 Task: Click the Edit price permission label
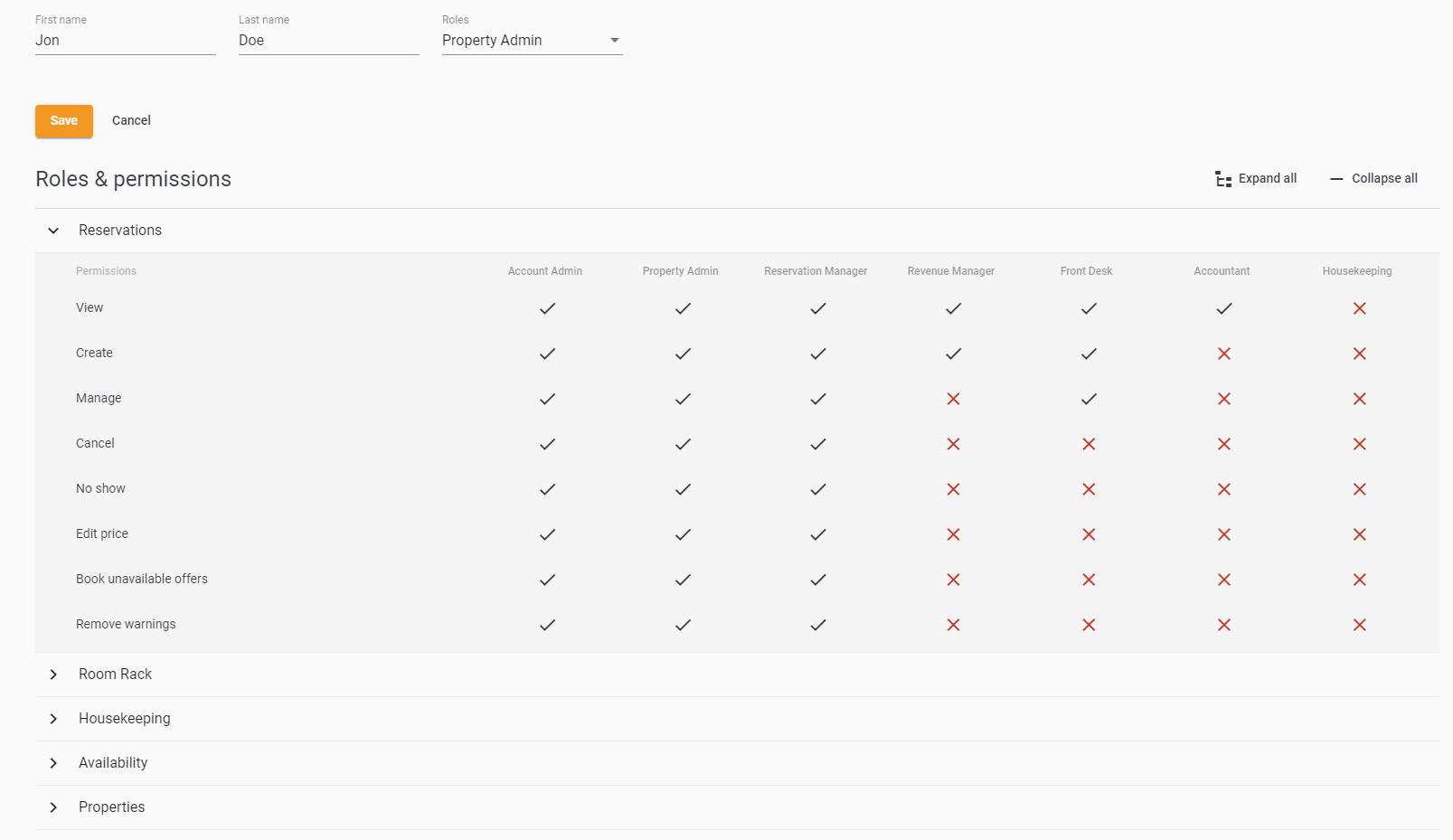[x=102, y=534]
